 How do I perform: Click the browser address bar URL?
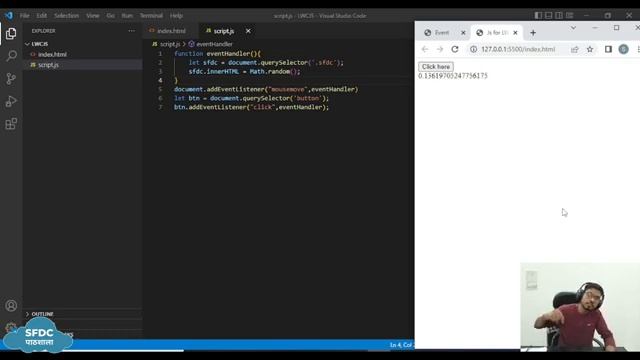tap(518, 49)
